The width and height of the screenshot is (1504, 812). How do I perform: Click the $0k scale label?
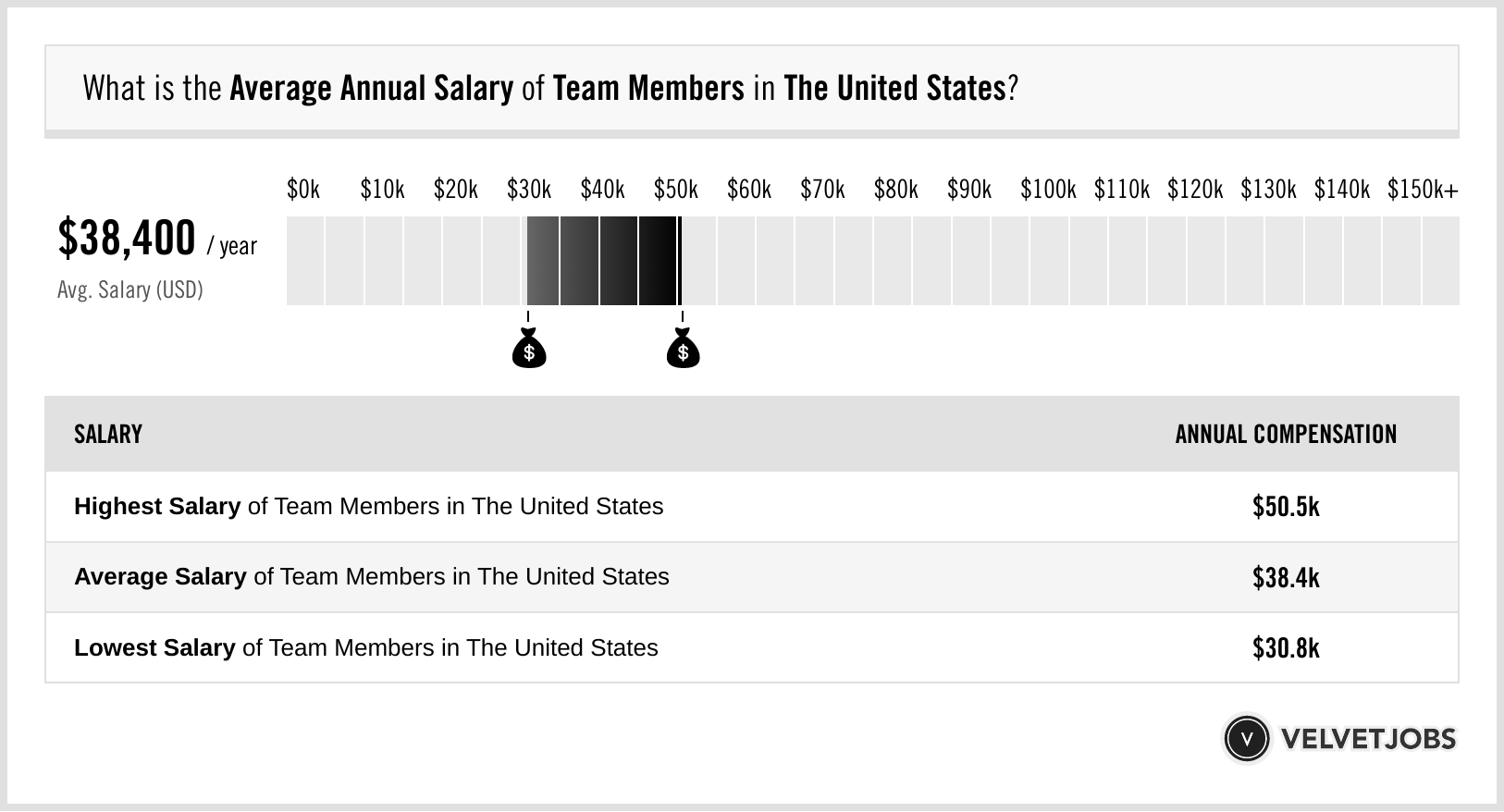point(303,190)
